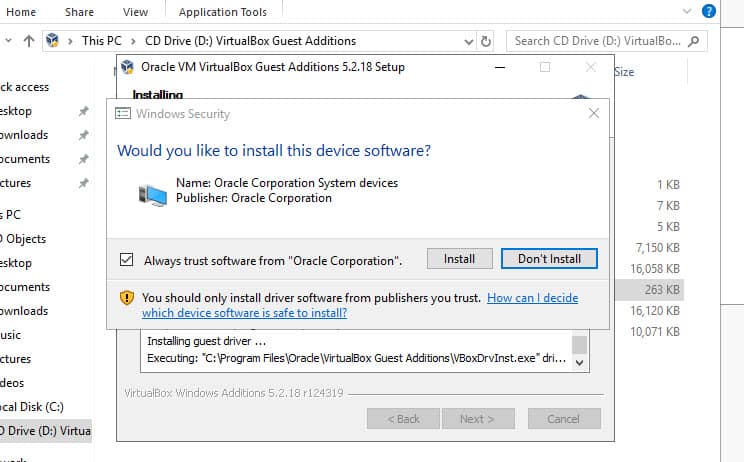The width and height of the screenshot is (744, 462).
Task: Click the VirtualBox icon in address bar
Action: pos(52,41)
